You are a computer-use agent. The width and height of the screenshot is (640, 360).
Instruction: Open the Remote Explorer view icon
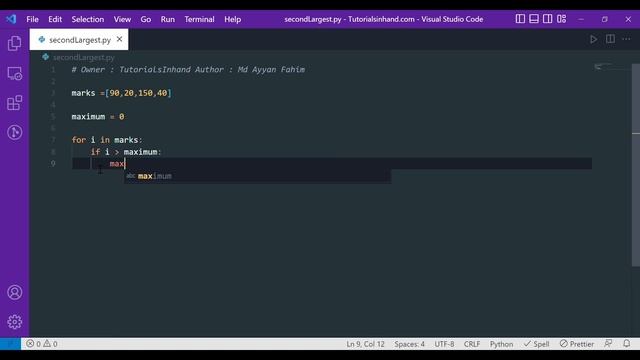tap(14, 73)
